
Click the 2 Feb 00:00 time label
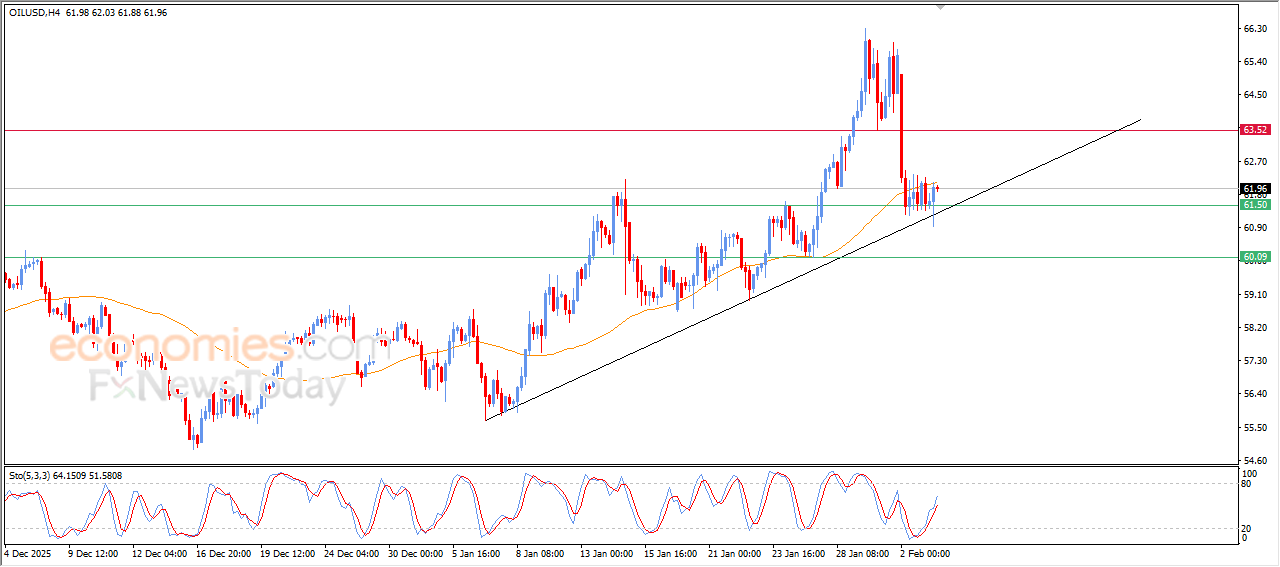(926, 552)
